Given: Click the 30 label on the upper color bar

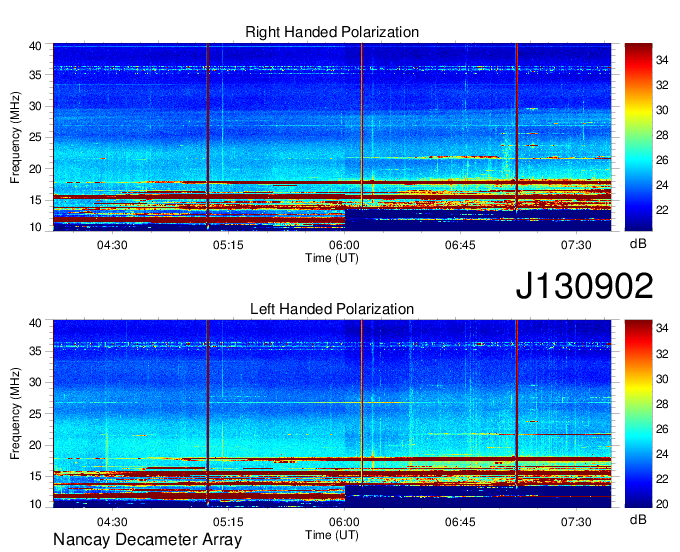Looking at the screenshot, I should pyautogui.click(x=662, y=110).
